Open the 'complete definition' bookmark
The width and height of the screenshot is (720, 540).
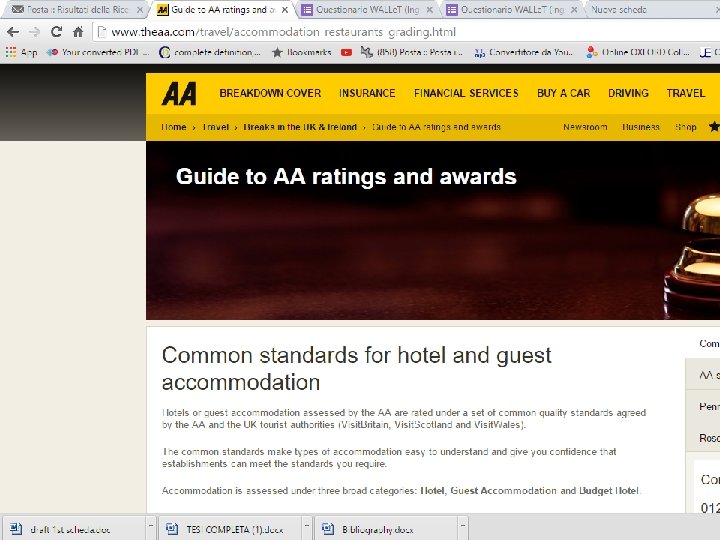click(x=210, y=52)
